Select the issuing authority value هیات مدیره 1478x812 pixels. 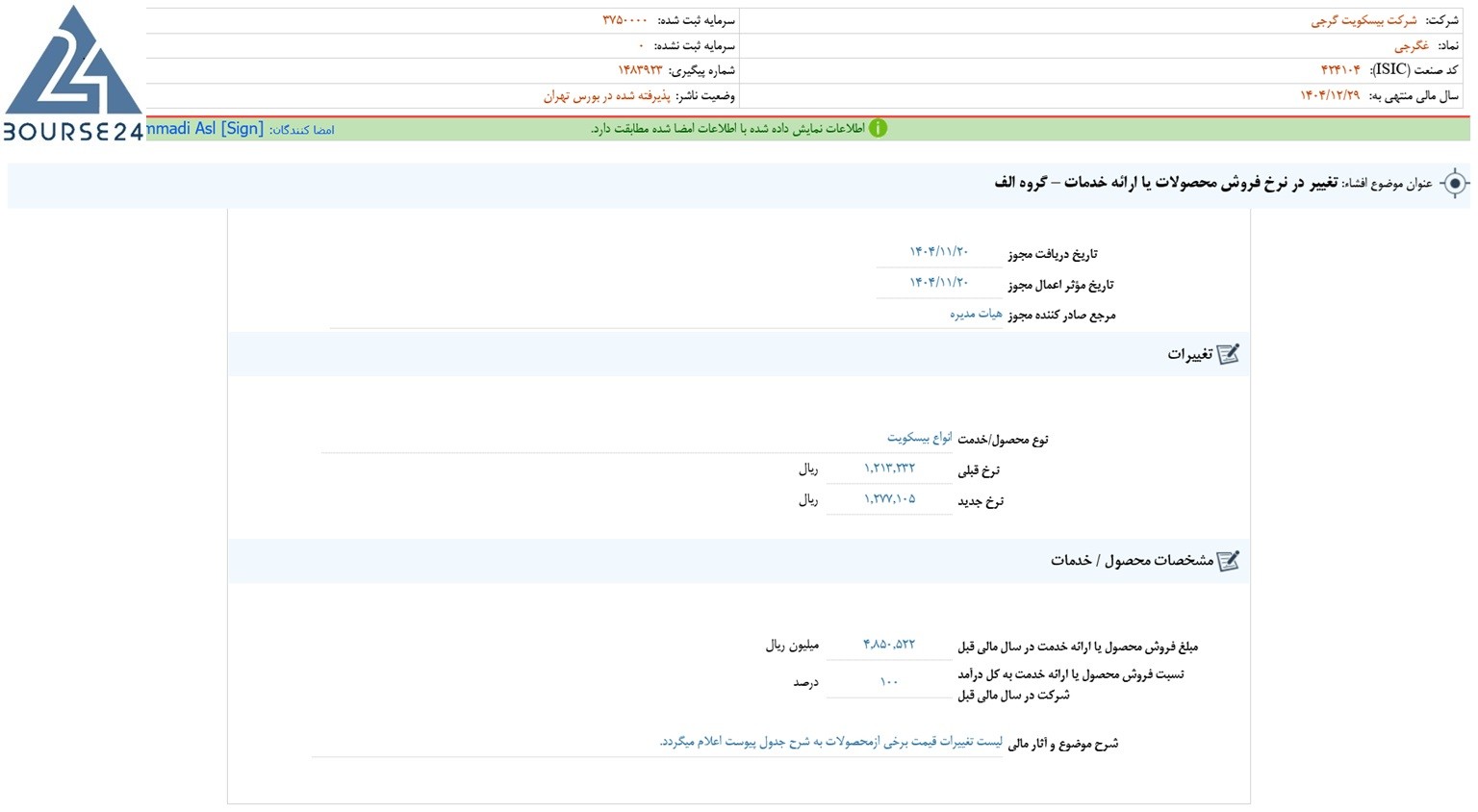[x=976, y=314]
